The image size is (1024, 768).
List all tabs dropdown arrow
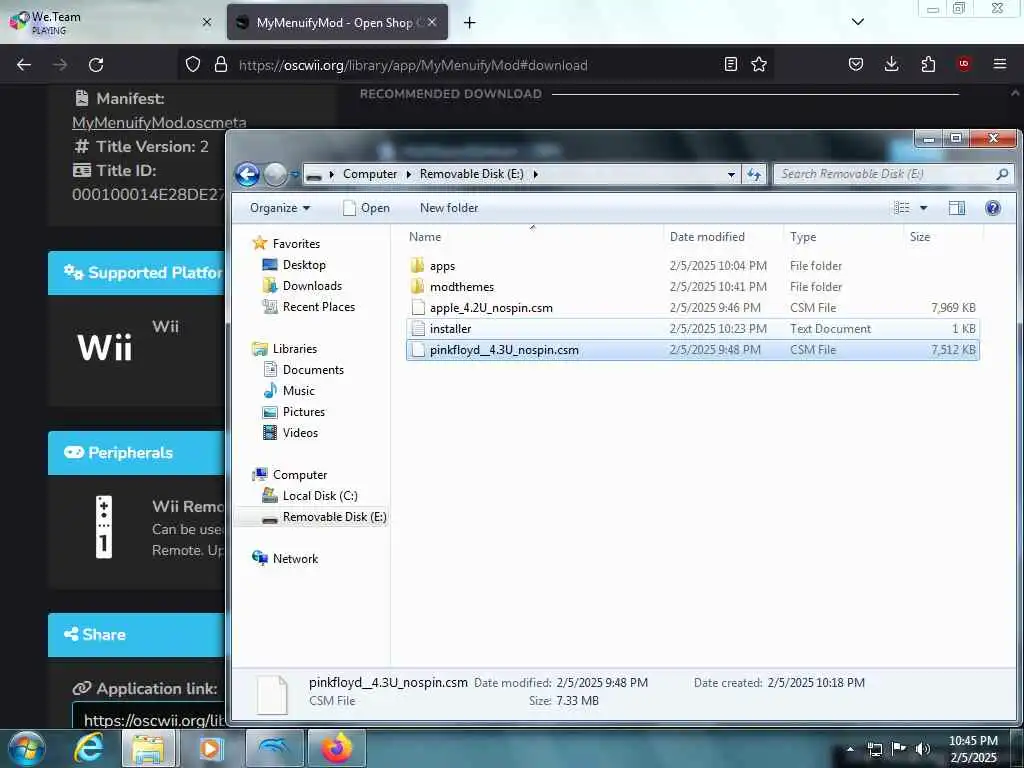(858, 22)
